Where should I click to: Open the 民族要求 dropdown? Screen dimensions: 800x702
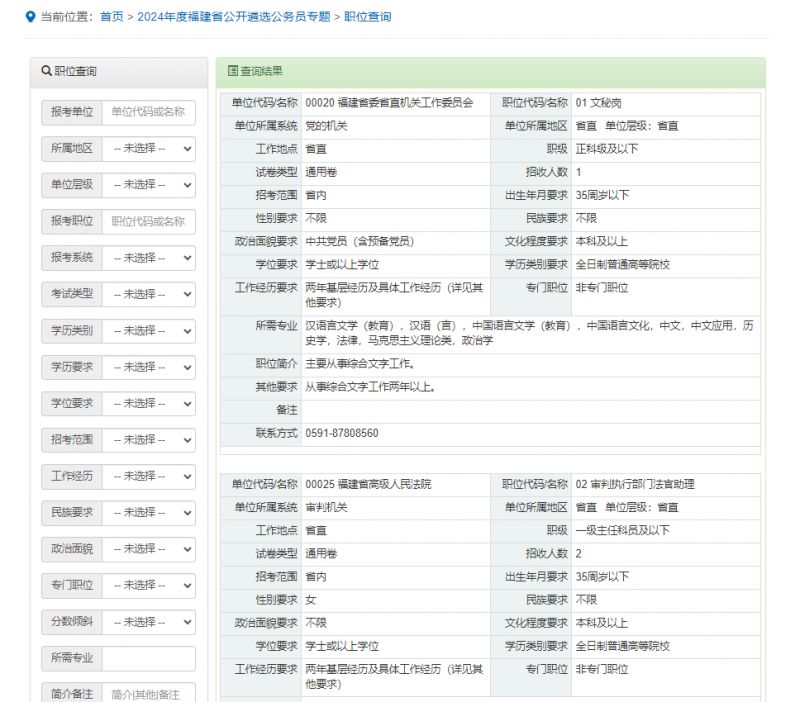click(148, 513)
